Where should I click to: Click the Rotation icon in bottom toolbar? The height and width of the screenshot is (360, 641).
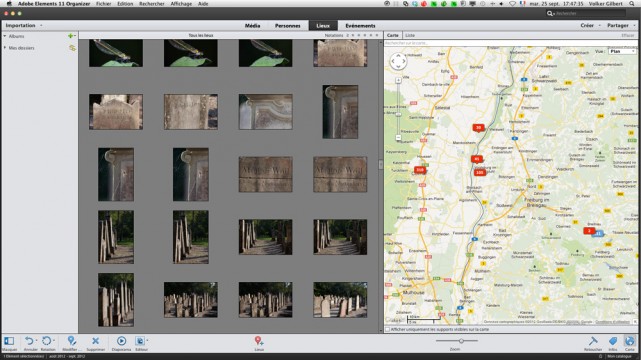click(47, 341)
